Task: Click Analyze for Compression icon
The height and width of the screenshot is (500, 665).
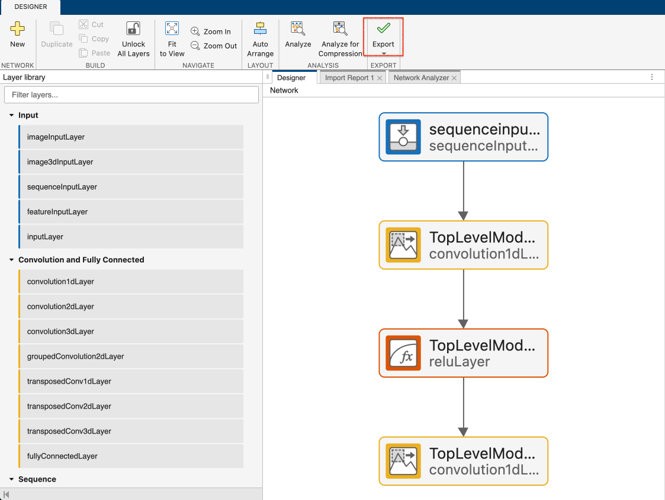Action: (340, 28)
